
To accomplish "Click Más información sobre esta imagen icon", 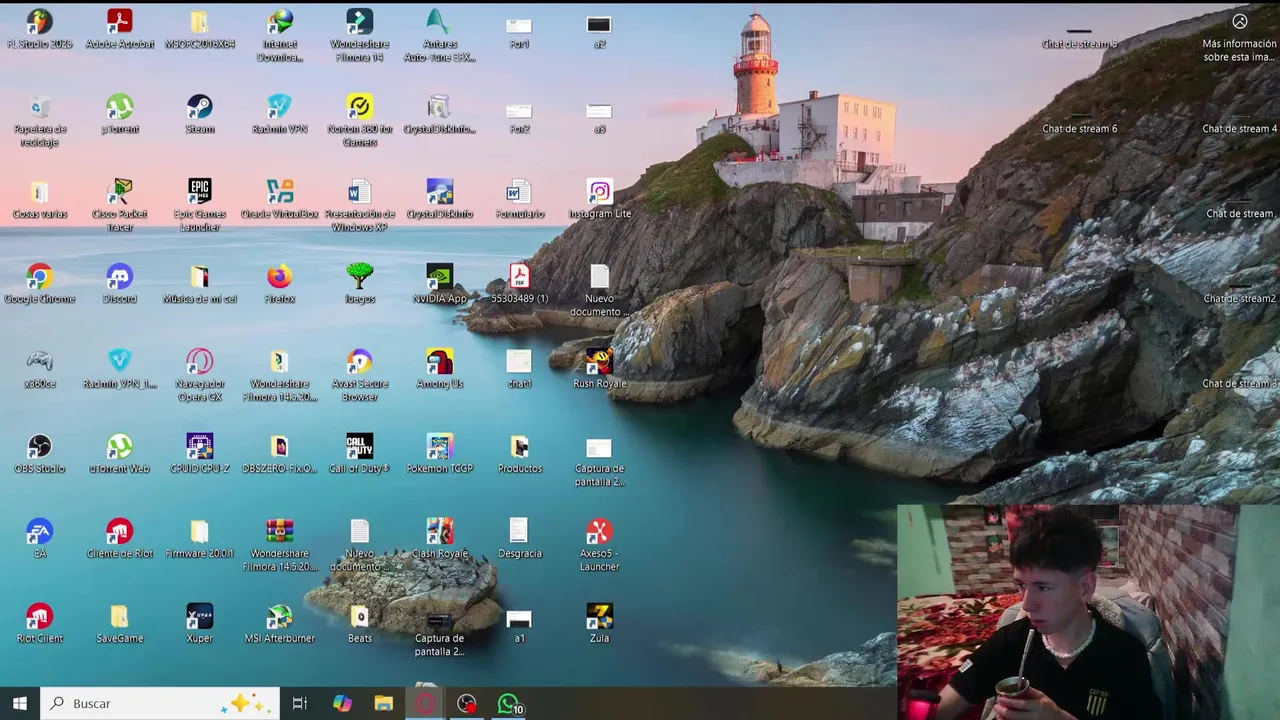I will pyautogui.click(x=1240, y=37).
